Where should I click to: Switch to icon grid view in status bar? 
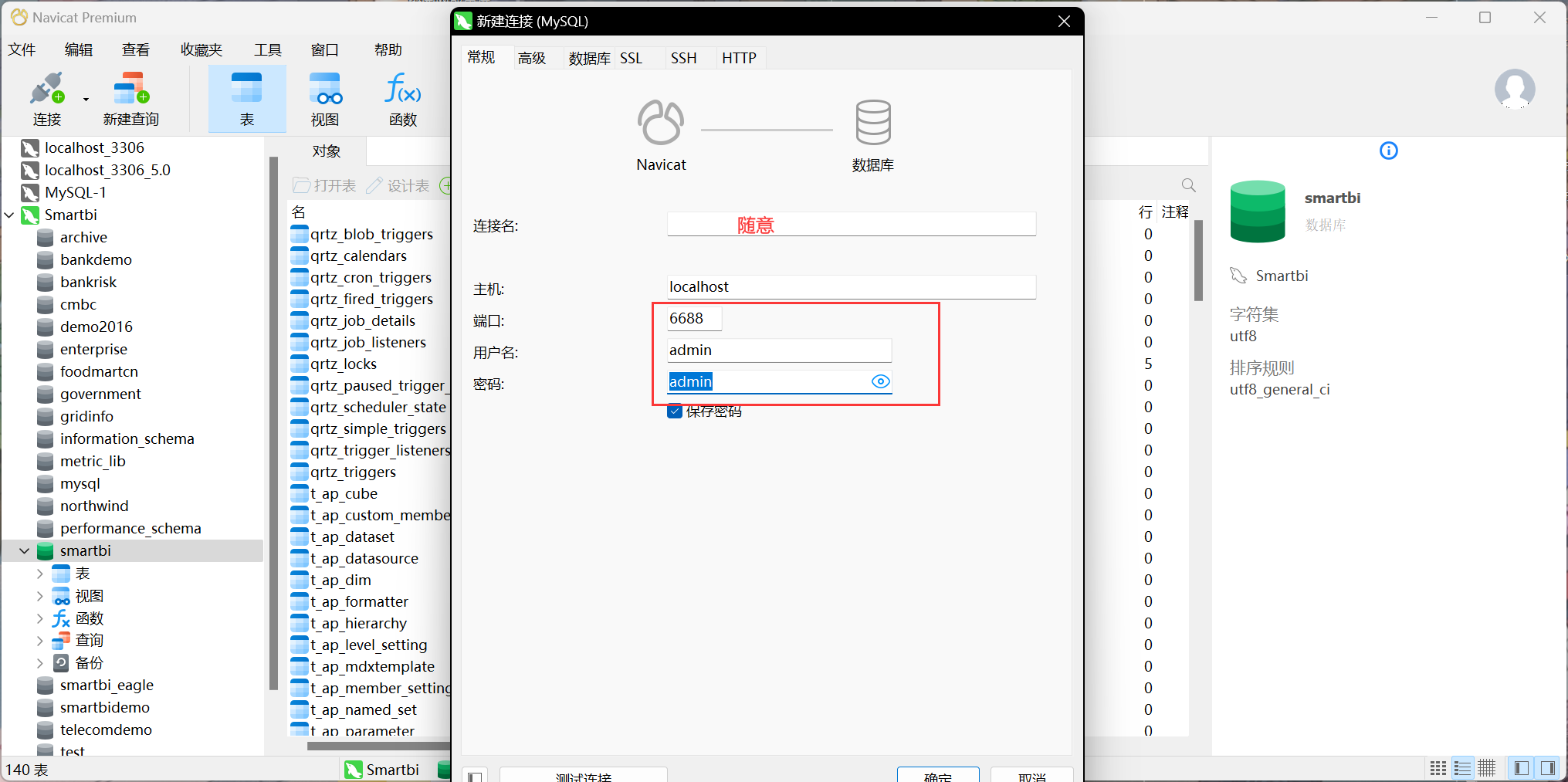tap(1438, 768)
